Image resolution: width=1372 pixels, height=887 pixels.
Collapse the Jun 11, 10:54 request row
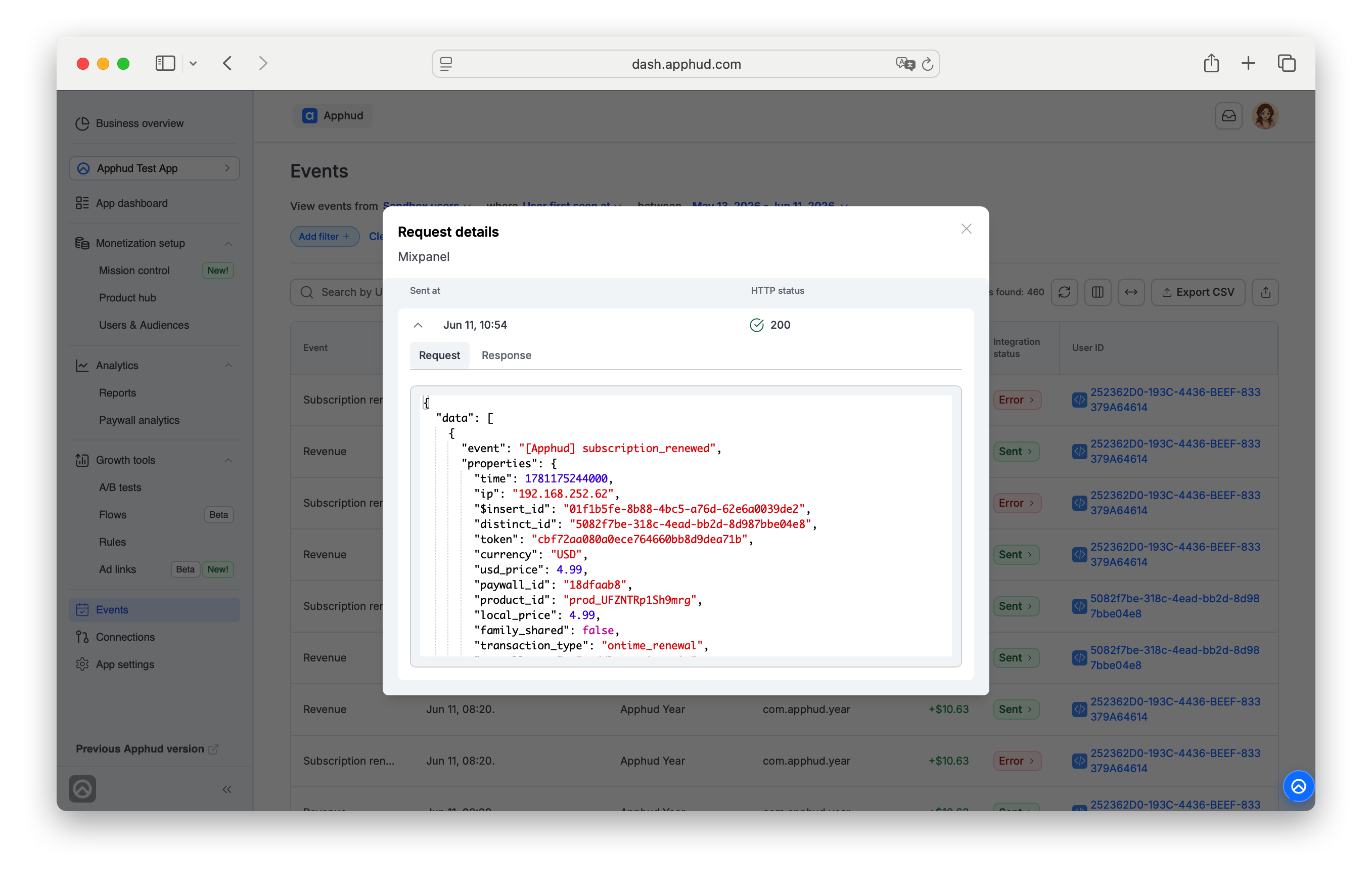click(418, 325)
